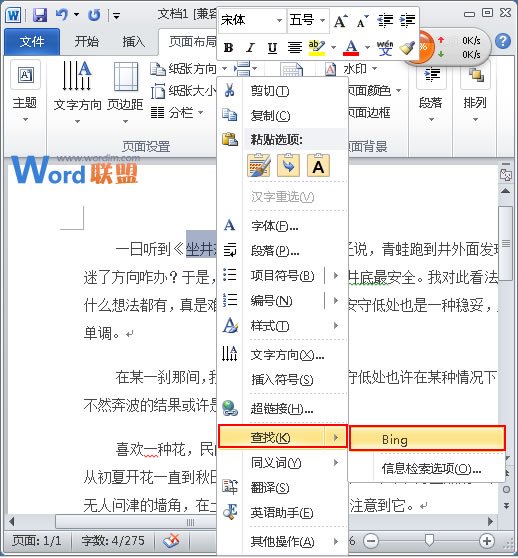This screenshot has width=518, height=558.
Task: Select Bing in the 查找 submenu
Action: (x=427, y=439)
